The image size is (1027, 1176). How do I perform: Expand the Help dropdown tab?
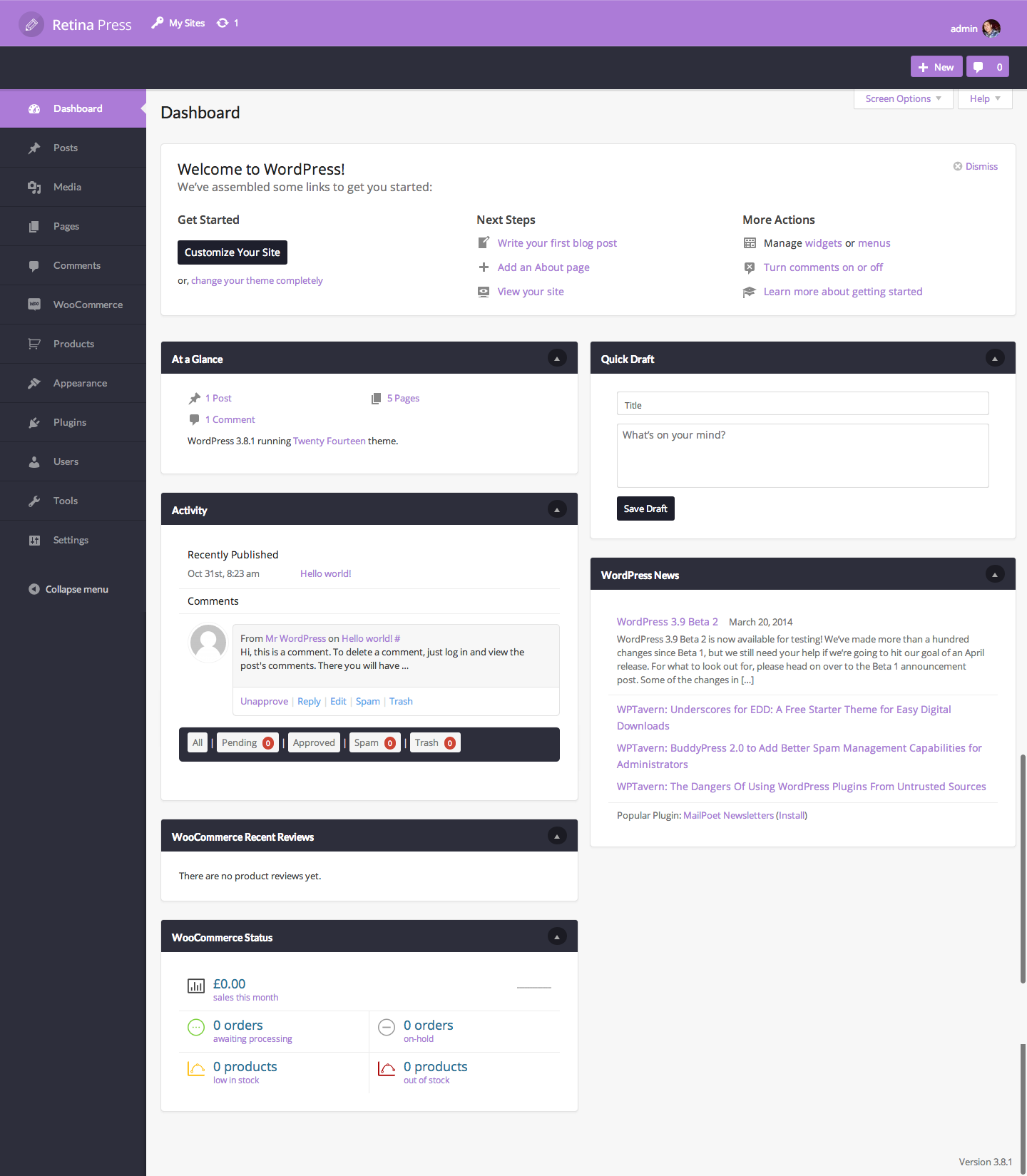985,99
